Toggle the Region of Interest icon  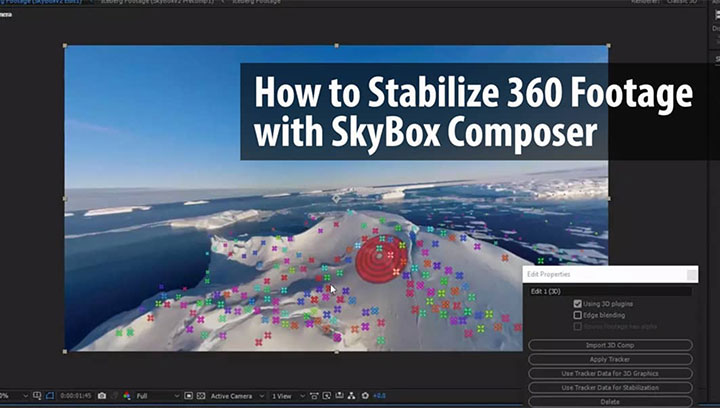[186, 396]
